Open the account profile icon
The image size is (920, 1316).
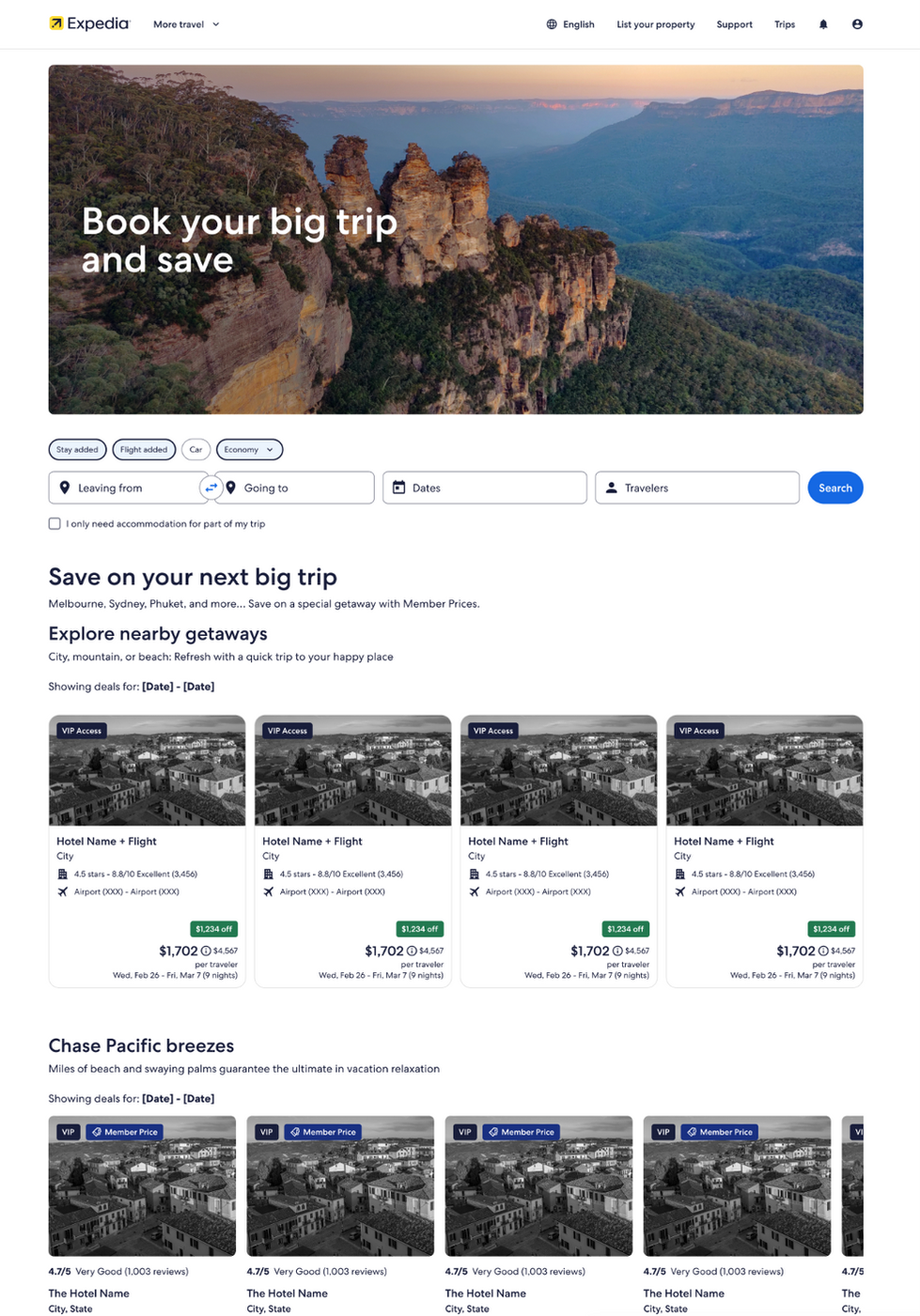click(x=857, y=24)
